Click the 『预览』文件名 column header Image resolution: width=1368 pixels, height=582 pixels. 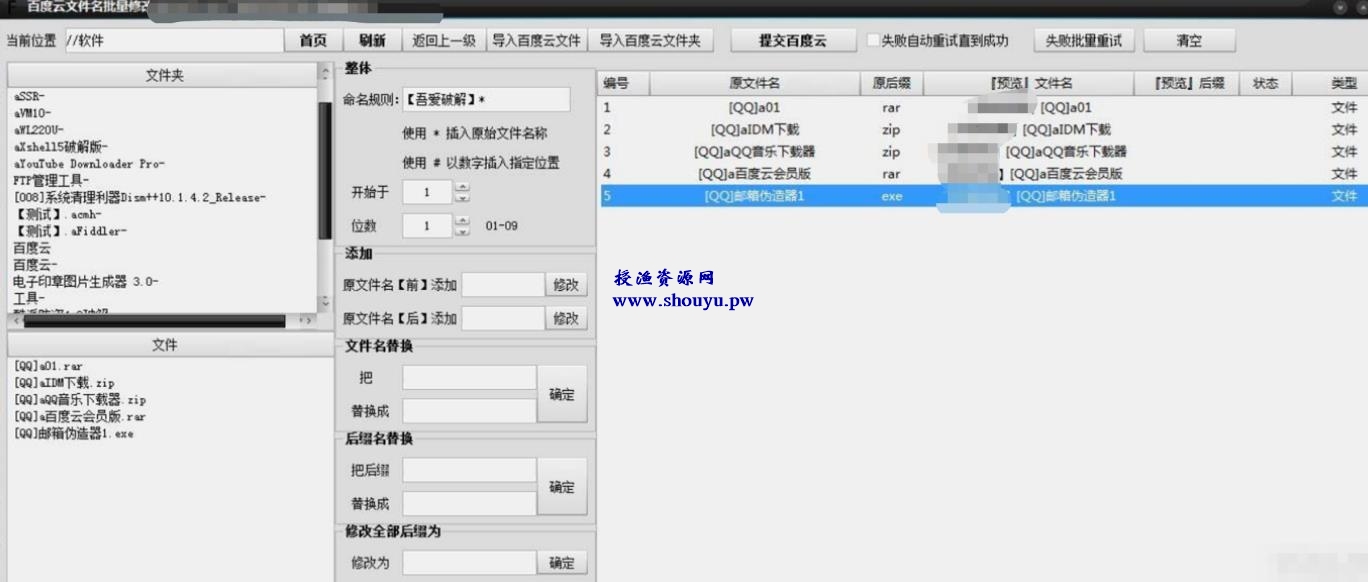pyautogui.click(x=1029, y=83)
